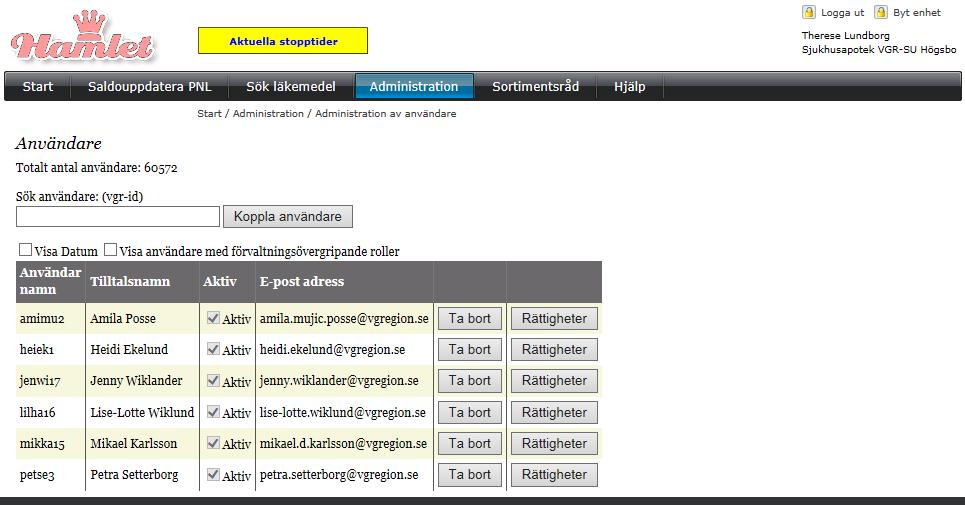Select the Administration menu tab
This screenshot has height=505, width=965.
(x=414, y=87)
